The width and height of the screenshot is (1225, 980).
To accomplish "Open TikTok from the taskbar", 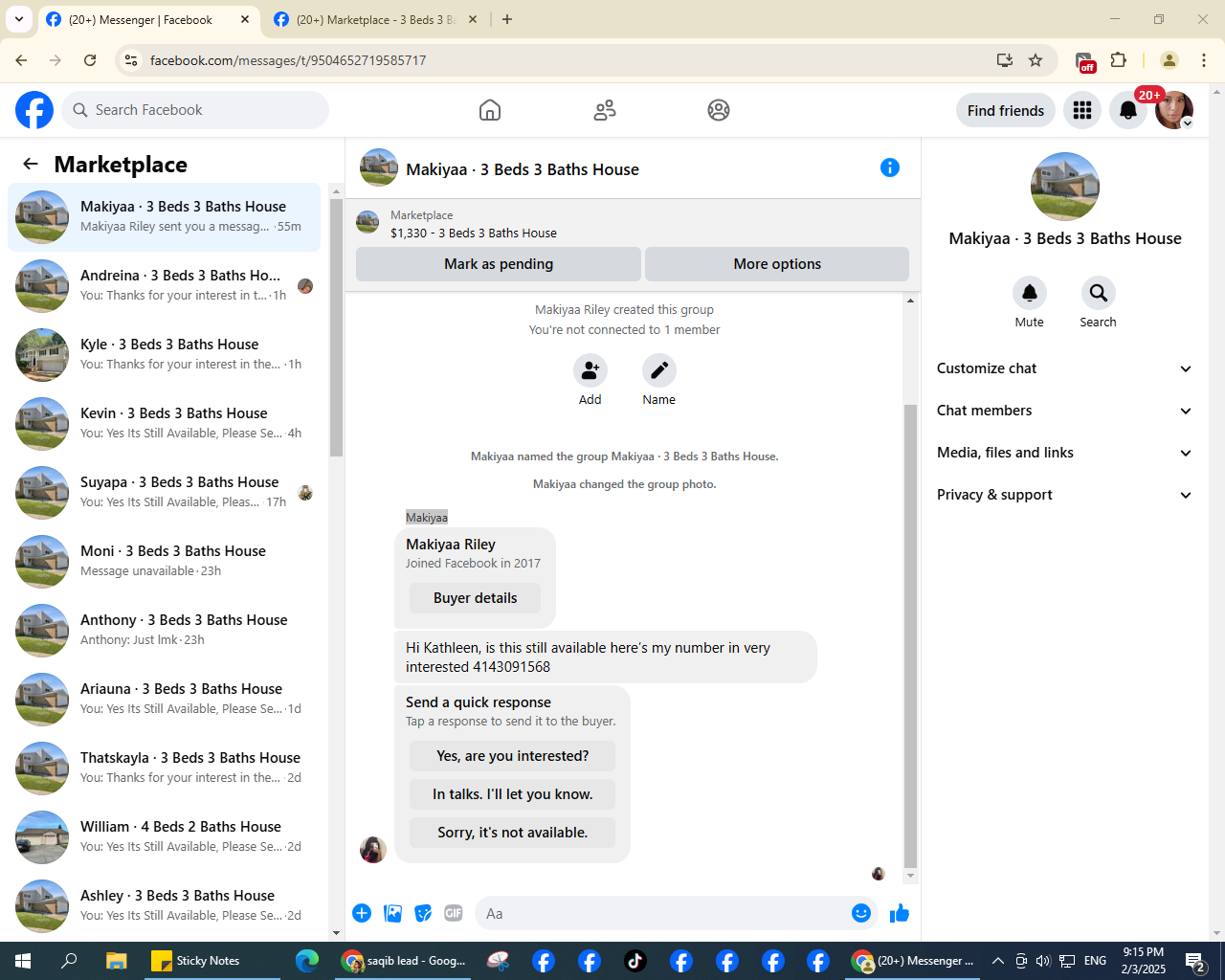I will tap(635, 961).
